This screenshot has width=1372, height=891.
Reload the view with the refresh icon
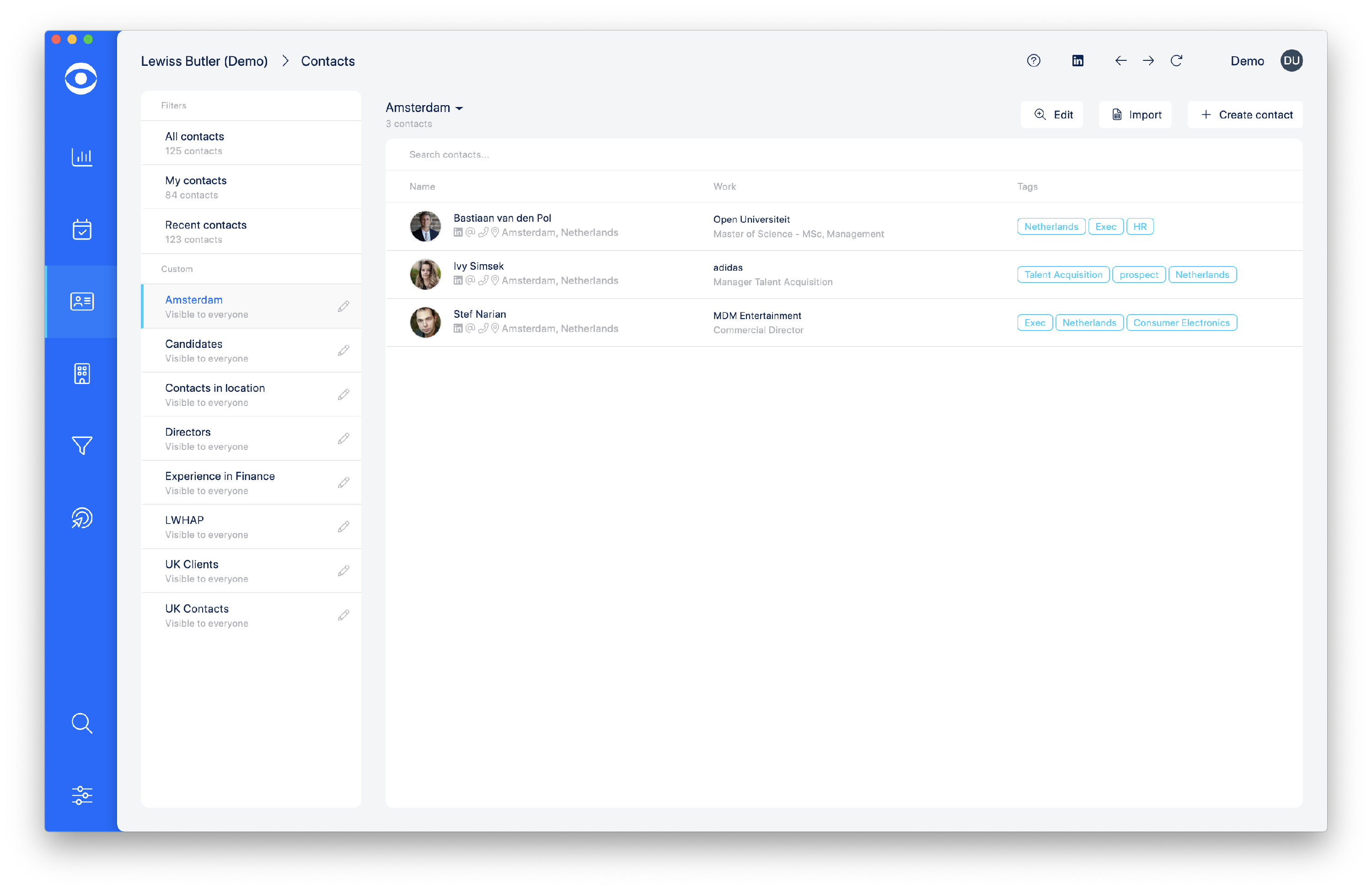coord(1177,60)
